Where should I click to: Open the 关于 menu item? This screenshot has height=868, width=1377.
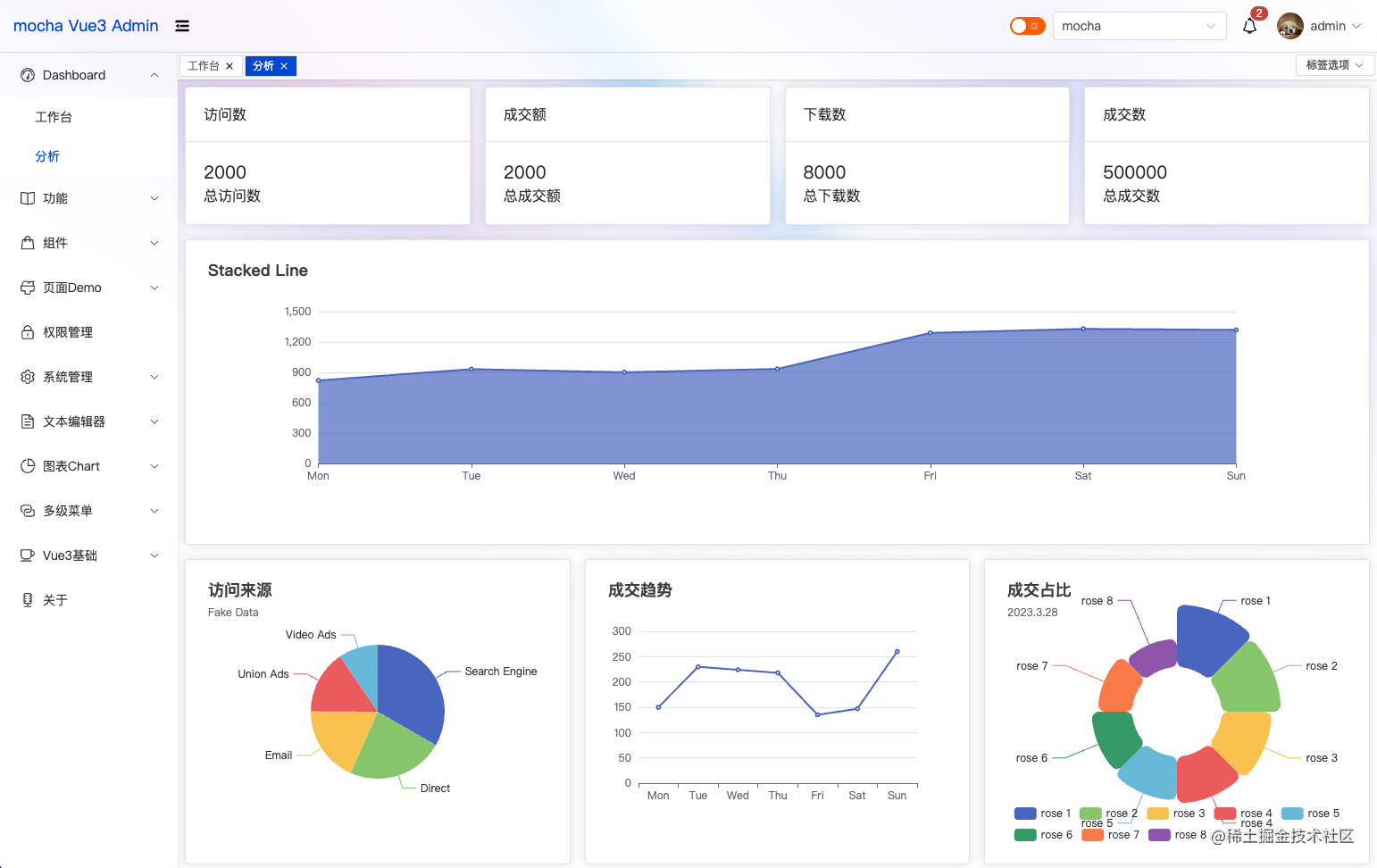[88, 600]
